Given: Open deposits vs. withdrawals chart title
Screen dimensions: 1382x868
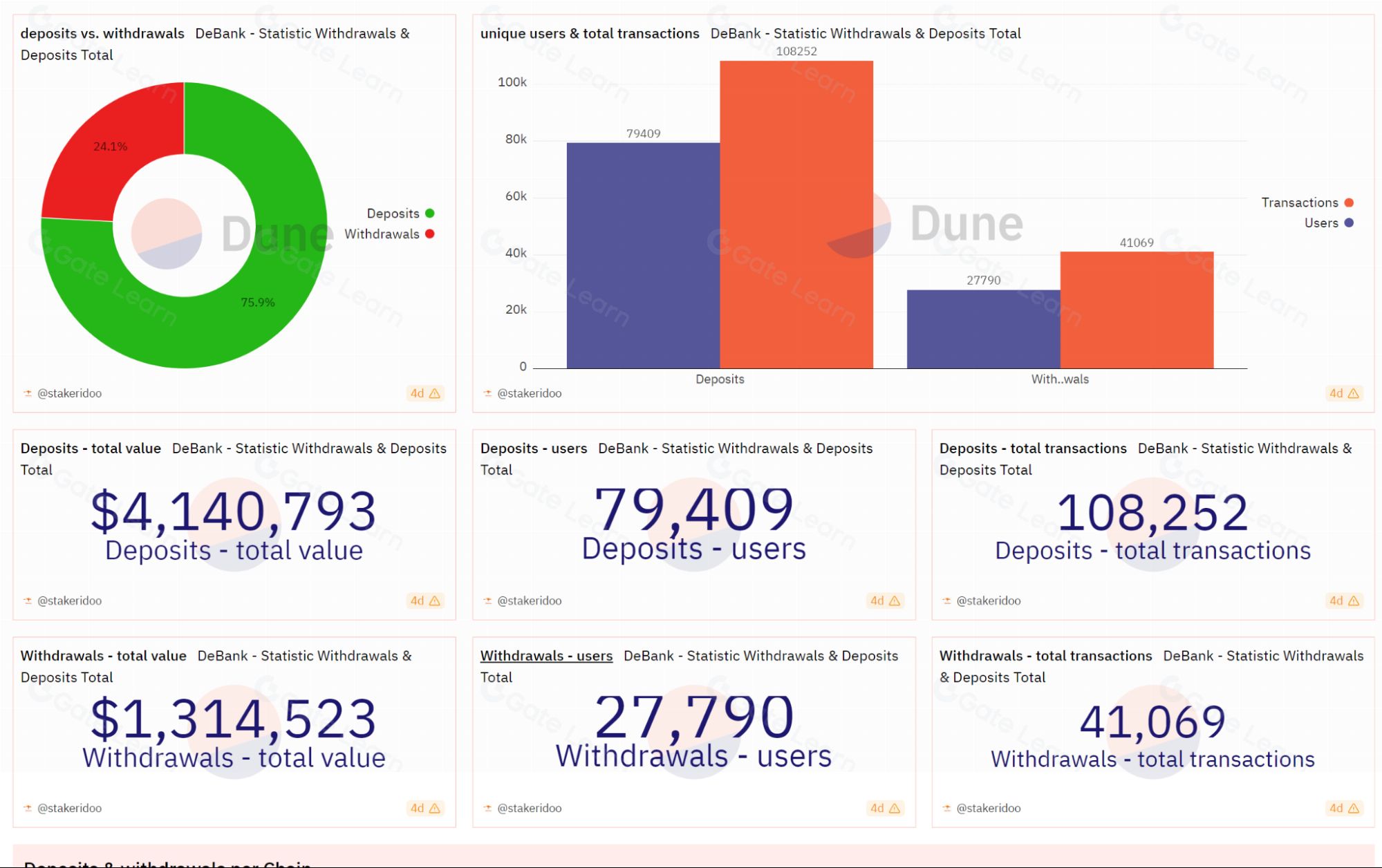Looking at the screenshot, I should [x=102, y=33].
